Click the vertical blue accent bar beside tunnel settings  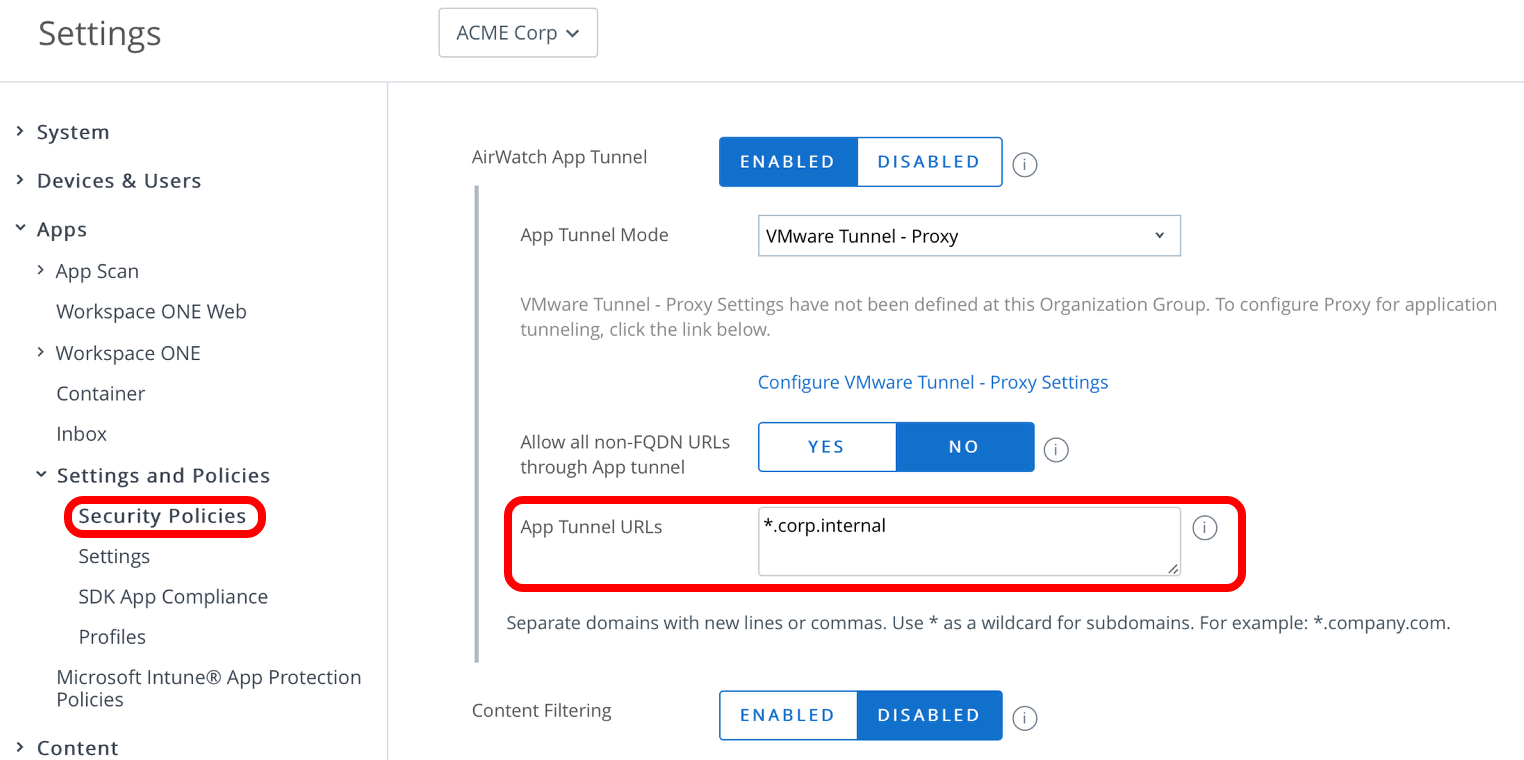(476, 420)
